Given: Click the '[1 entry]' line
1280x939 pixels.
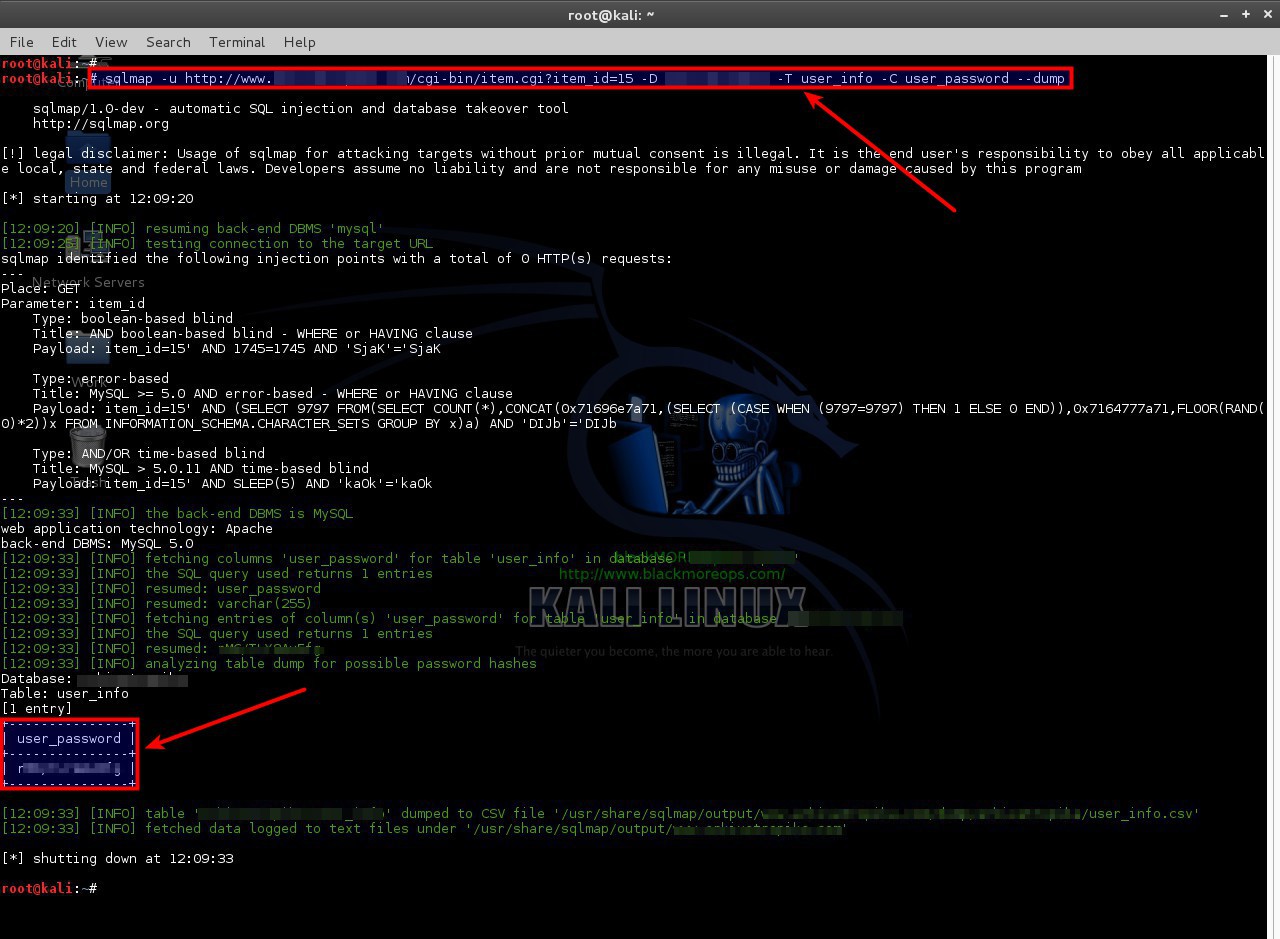Looking at the screenshot, I should pos(37,708).
